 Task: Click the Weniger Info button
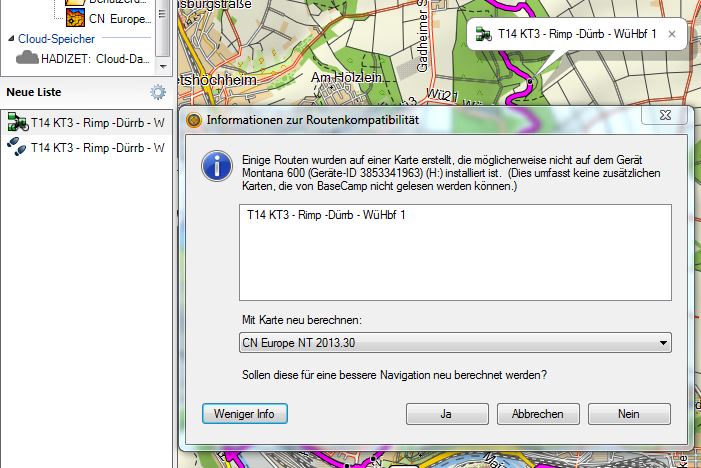[244, 414]
